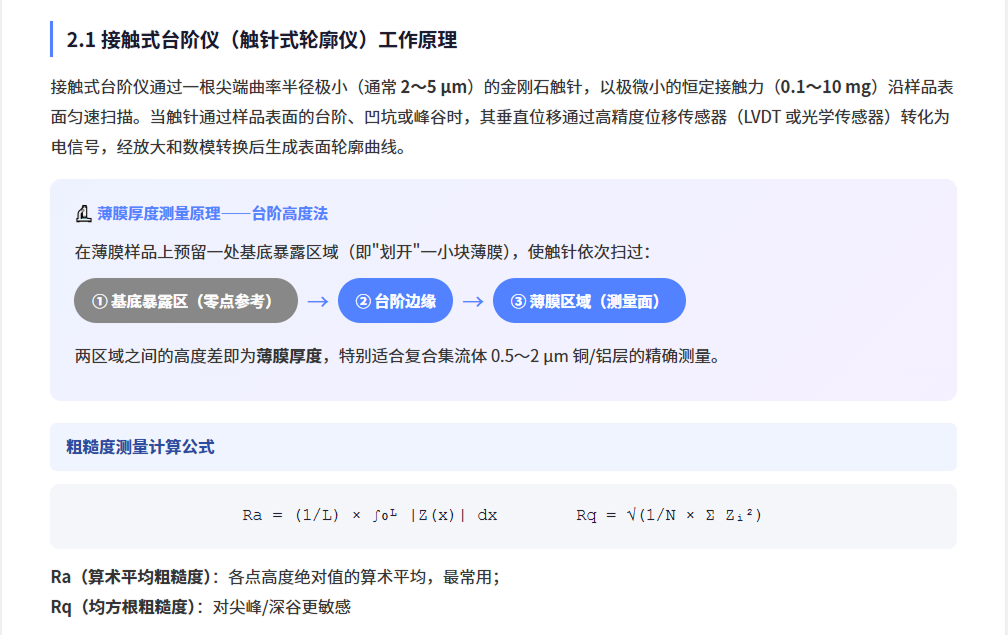
Task: Select the gray substrate exposure zone badge
Action: pyautogui.click(x=185, y=300)
